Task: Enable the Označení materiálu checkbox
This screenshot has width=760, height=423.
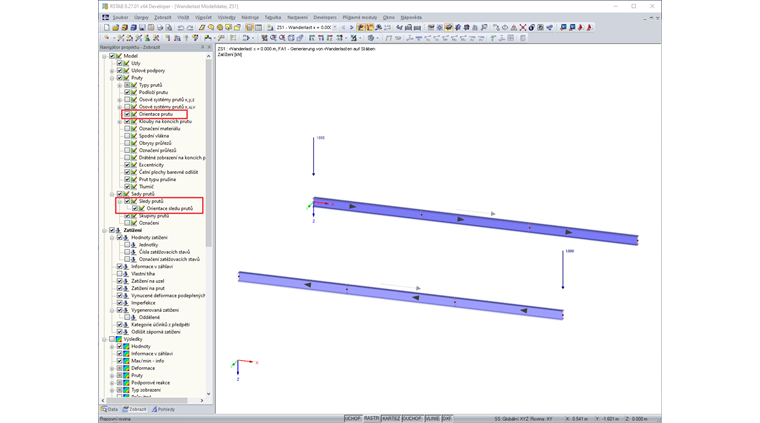Action: tap(127, 128)
